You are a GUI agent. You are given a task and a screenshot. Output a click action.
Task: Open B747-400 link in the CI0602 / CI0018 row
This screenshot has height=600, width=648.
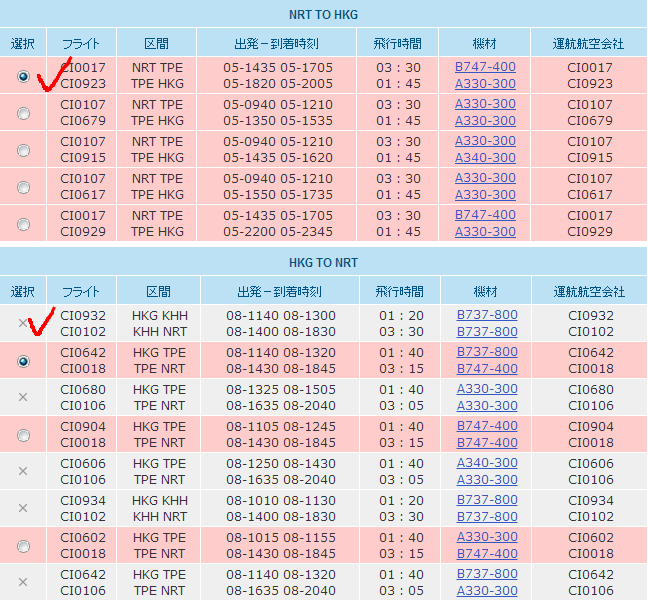(x=487, y=554)
